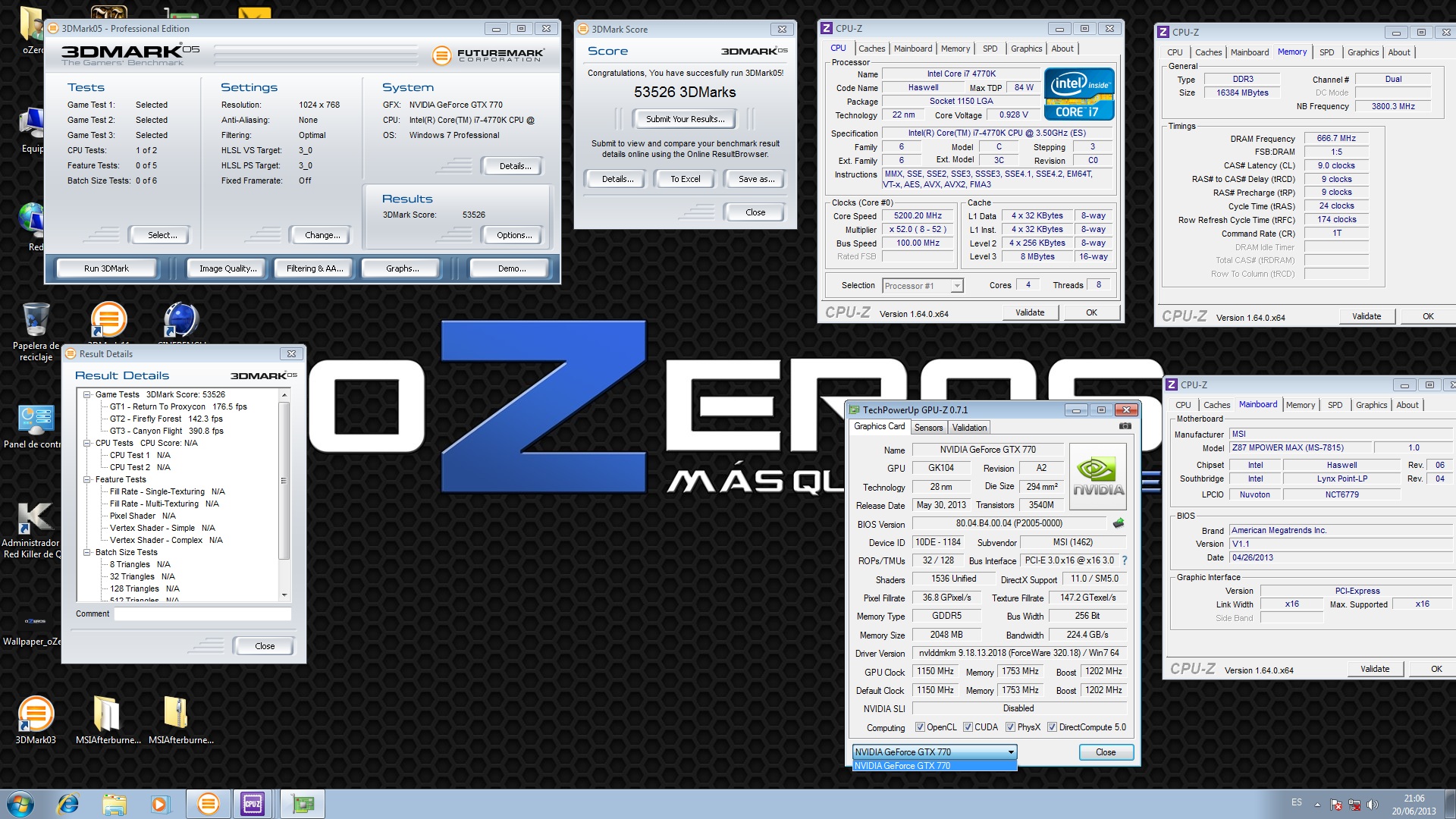Open the Windows Start button
1456x819 pixels.
(20, 804)
